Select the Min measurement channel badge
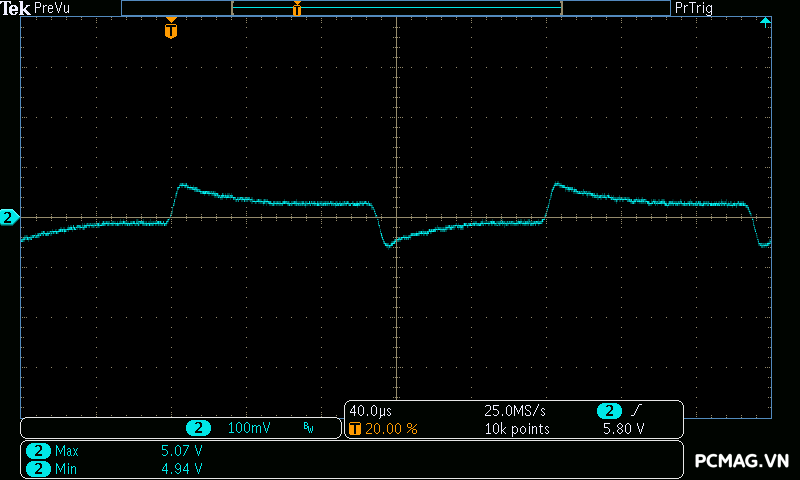Viewport: 800px width, 480px height. pyautogui.click(x=38, y=468)
